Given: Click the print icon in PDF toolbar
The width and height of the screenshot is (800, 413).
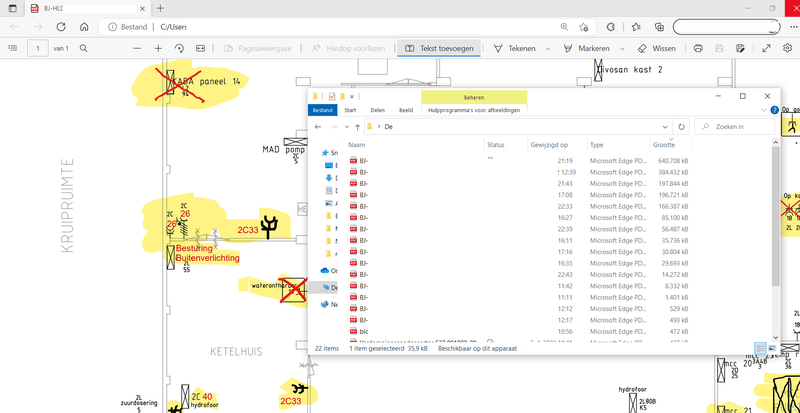Looking at the screenshot, I should (x=698, y=48).
